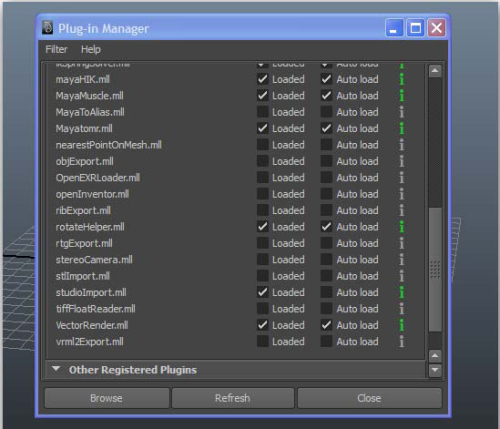Click the OpenEXRLoader.mll plugin name

click(98, 178)
